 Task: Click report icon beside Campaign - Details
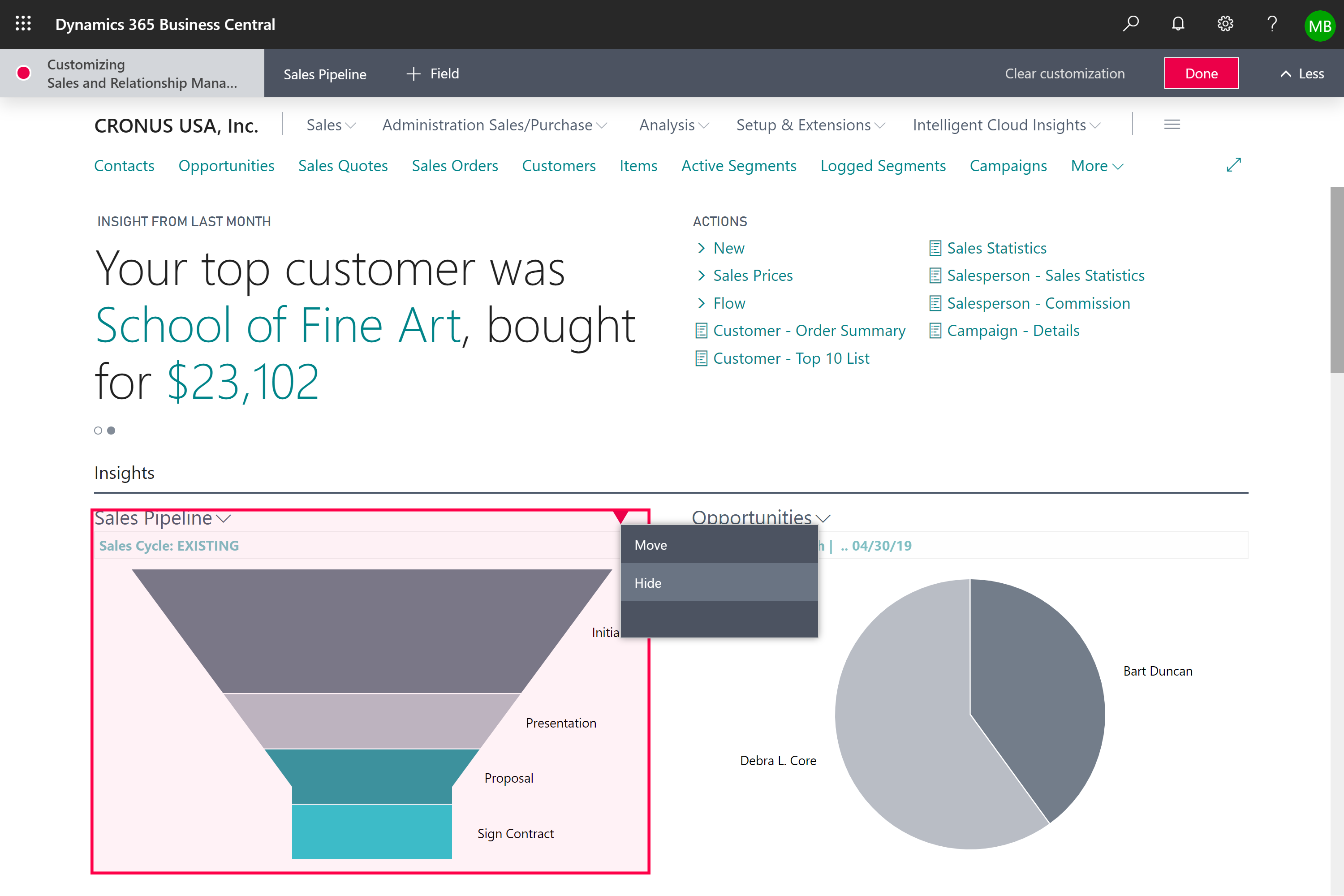coord(935,331)
